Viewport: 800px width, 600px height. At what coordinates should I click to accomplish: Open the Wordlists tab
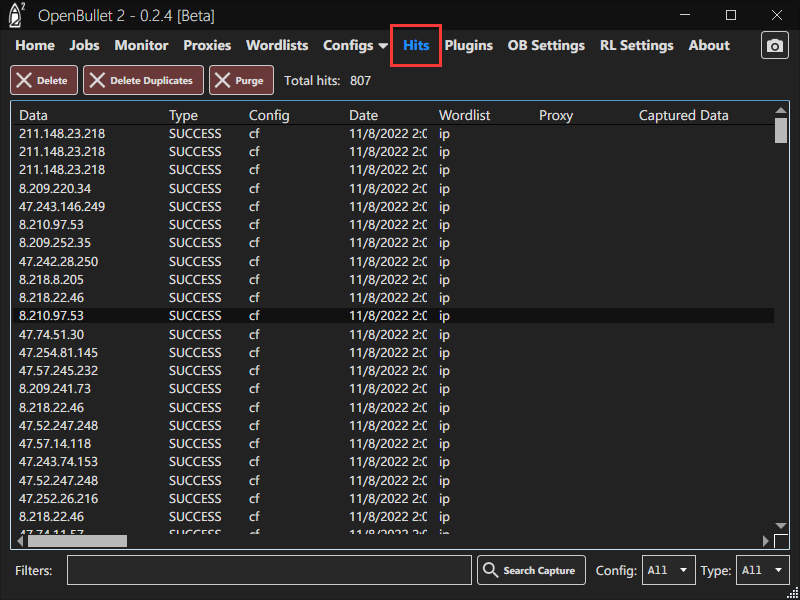tap(277, 46)
